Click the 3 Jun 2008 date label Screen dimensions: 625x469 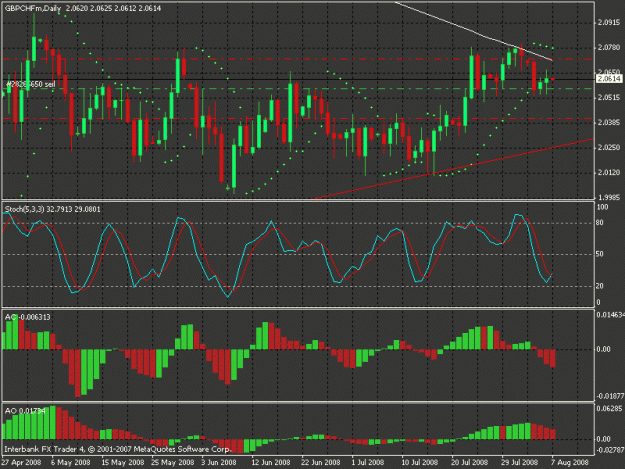pyautogui.click(x=219, y=462)
